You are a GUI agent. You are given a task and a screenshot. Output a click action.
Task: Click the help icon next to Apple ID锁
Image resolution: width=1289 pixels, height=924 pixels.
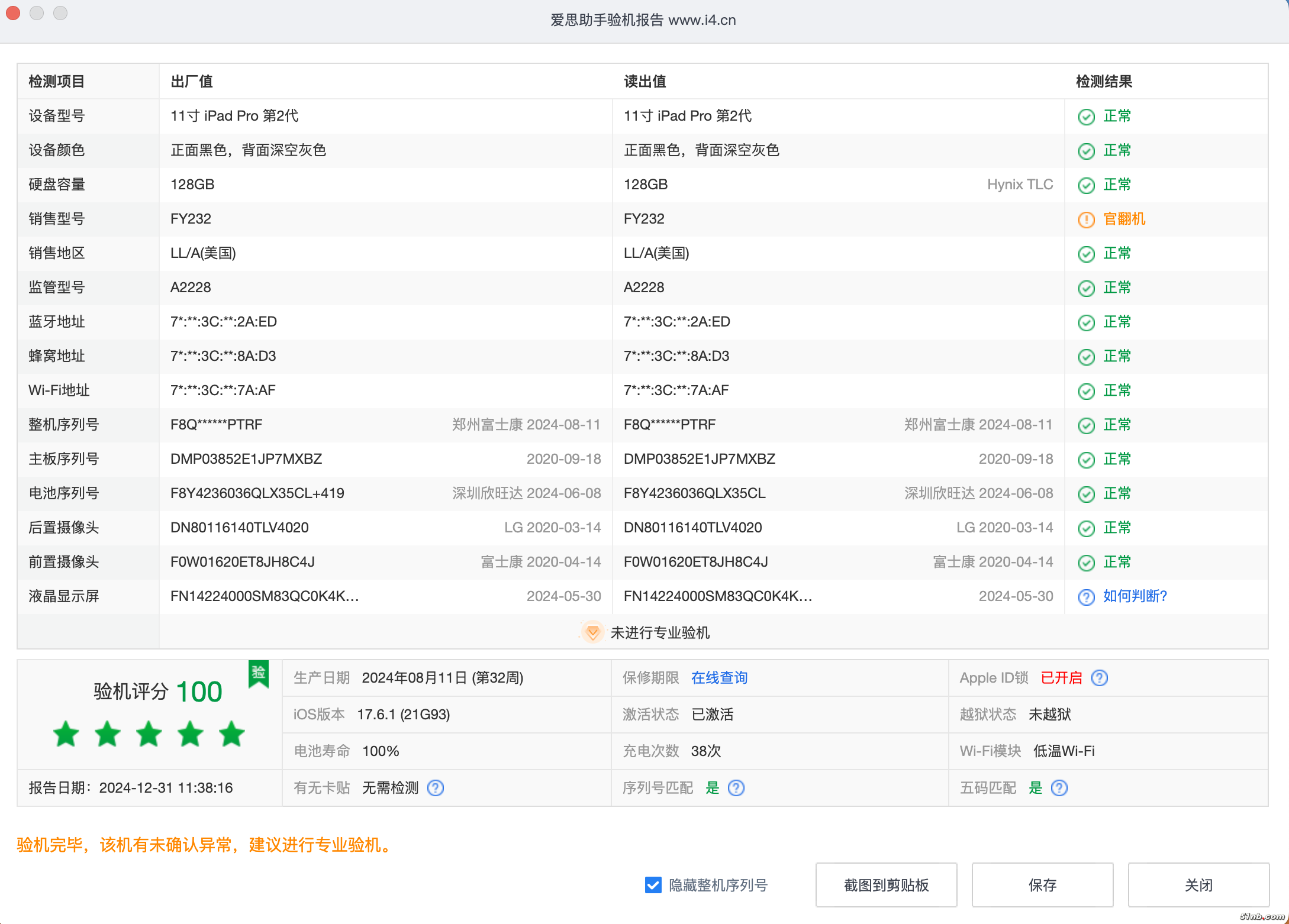tap(1100, 678)
